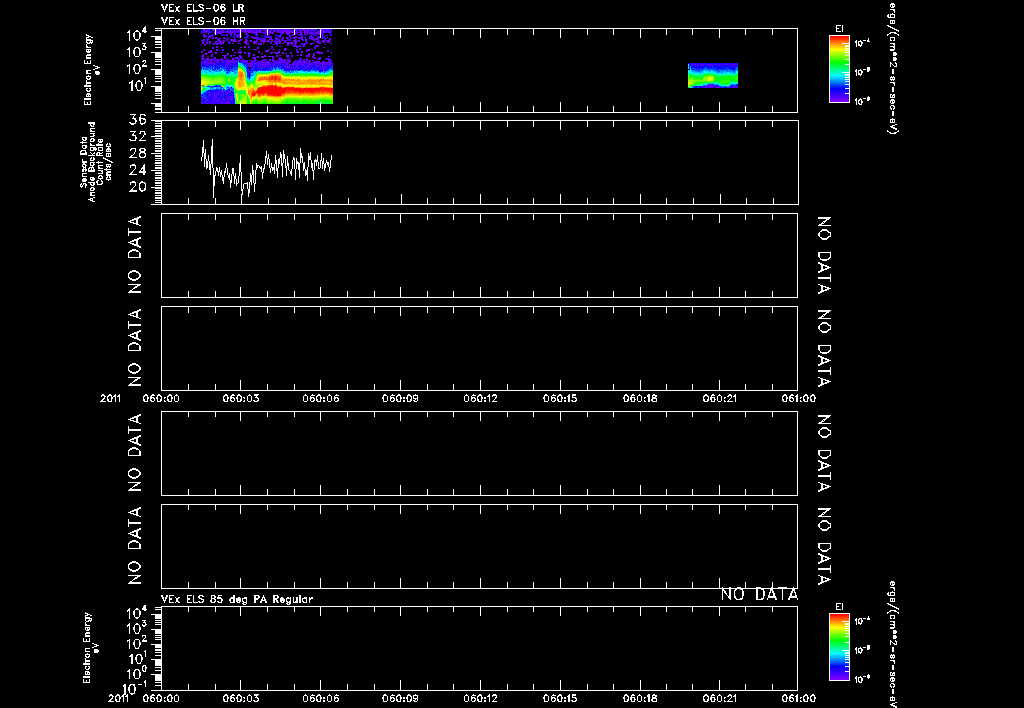Click the anode background count rate line trace
The height and width of the screenshot is (708, 1024).
point(266,169)
